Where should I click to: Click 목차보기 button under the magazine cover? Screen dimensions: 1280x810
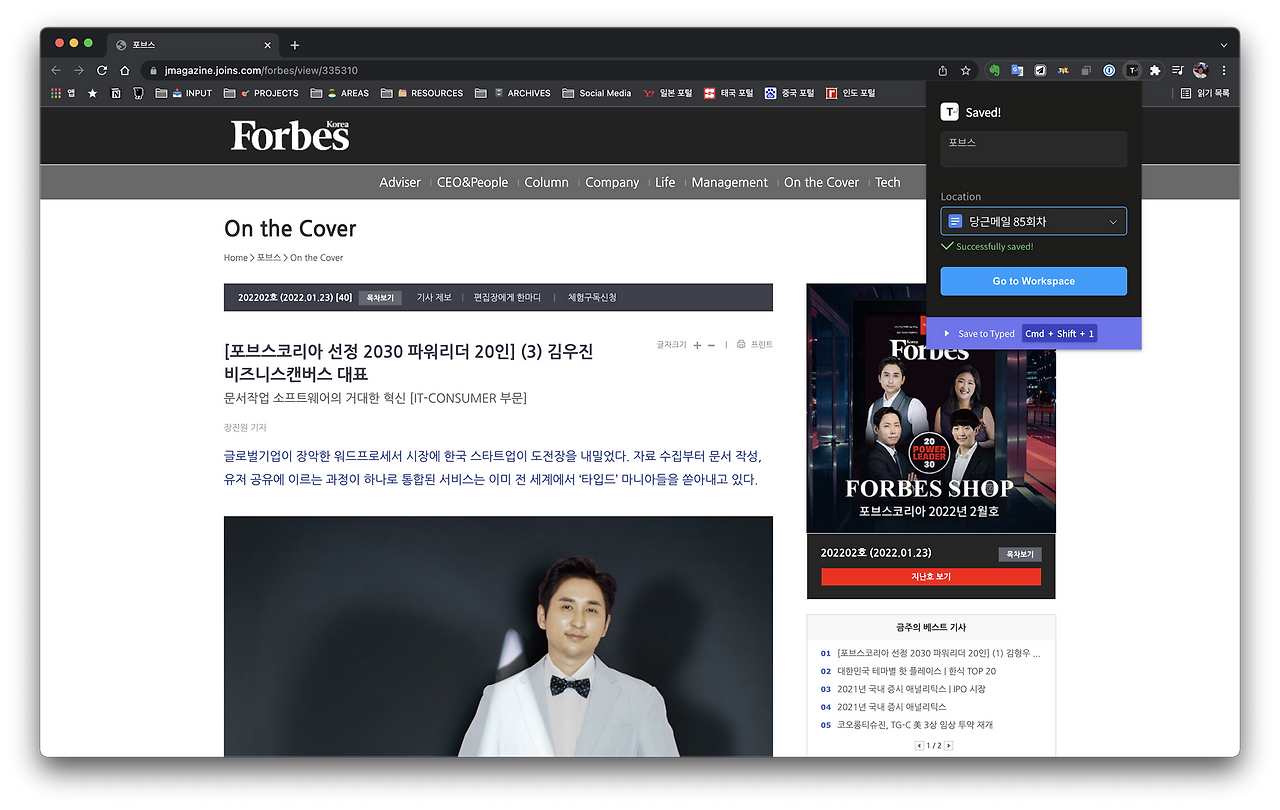1019,554
